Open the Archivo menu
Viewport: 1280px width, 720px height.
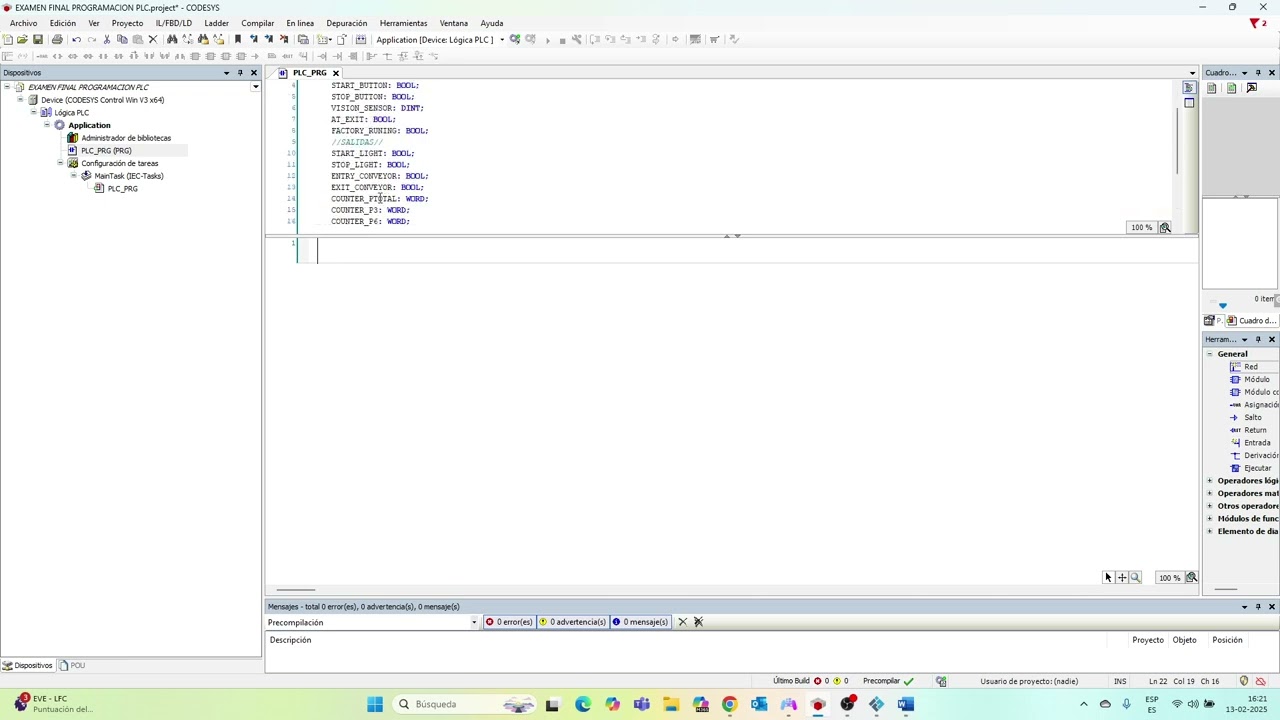(x=23, y=23)
